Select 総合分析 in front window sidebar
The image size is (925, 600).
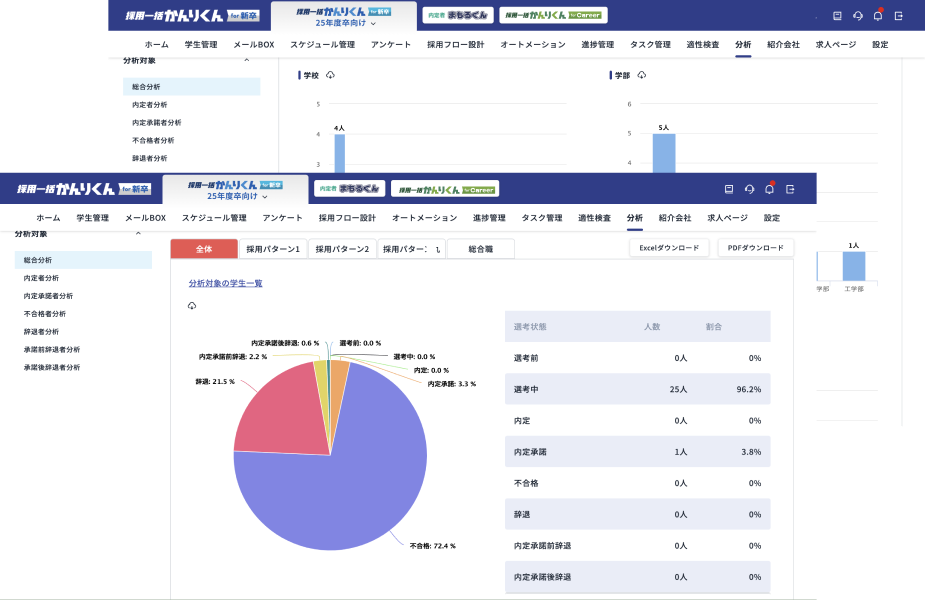coord(83,260)
